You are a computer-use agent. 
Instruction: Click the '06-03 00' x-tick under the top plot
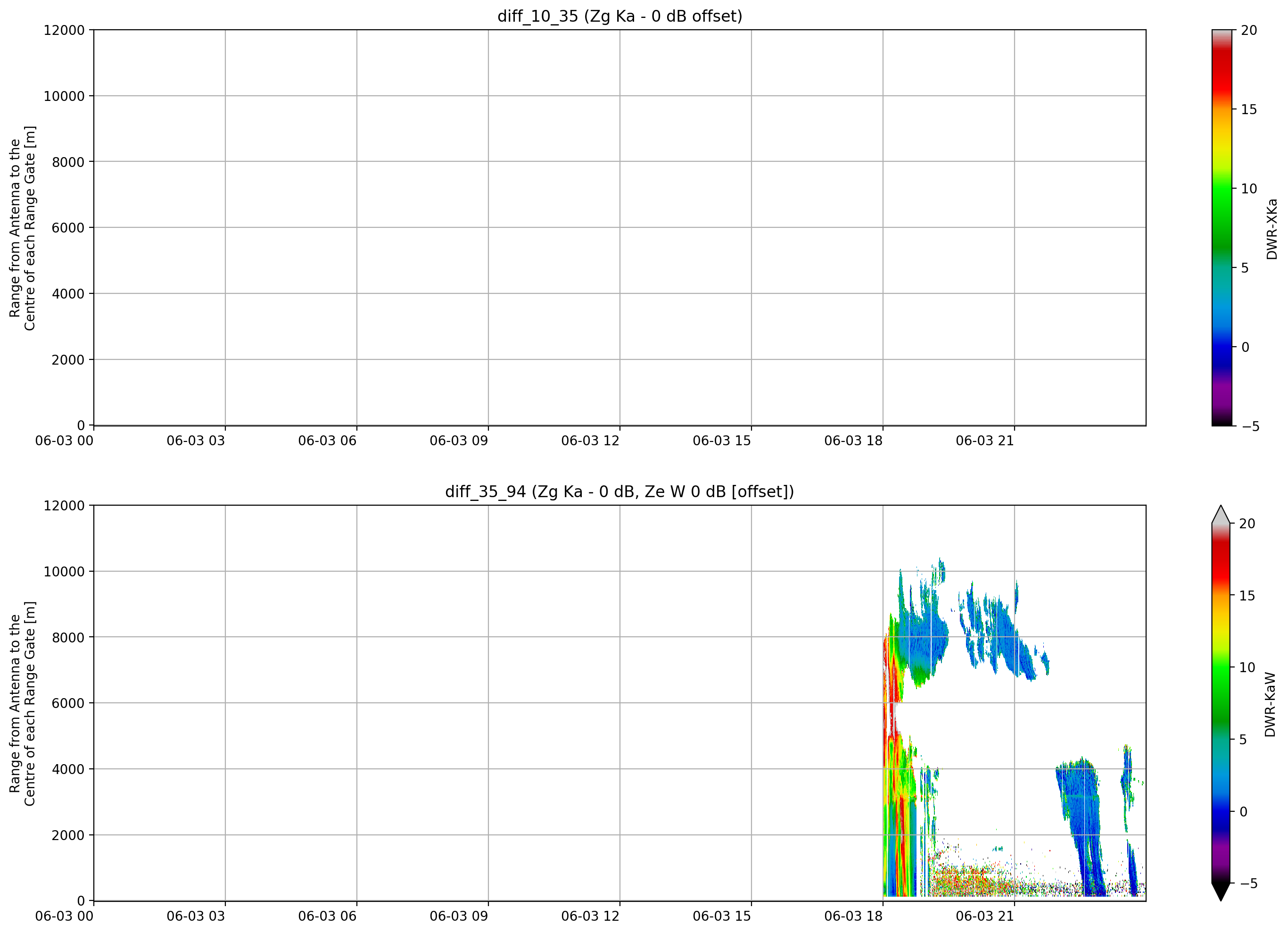(64, 441)
